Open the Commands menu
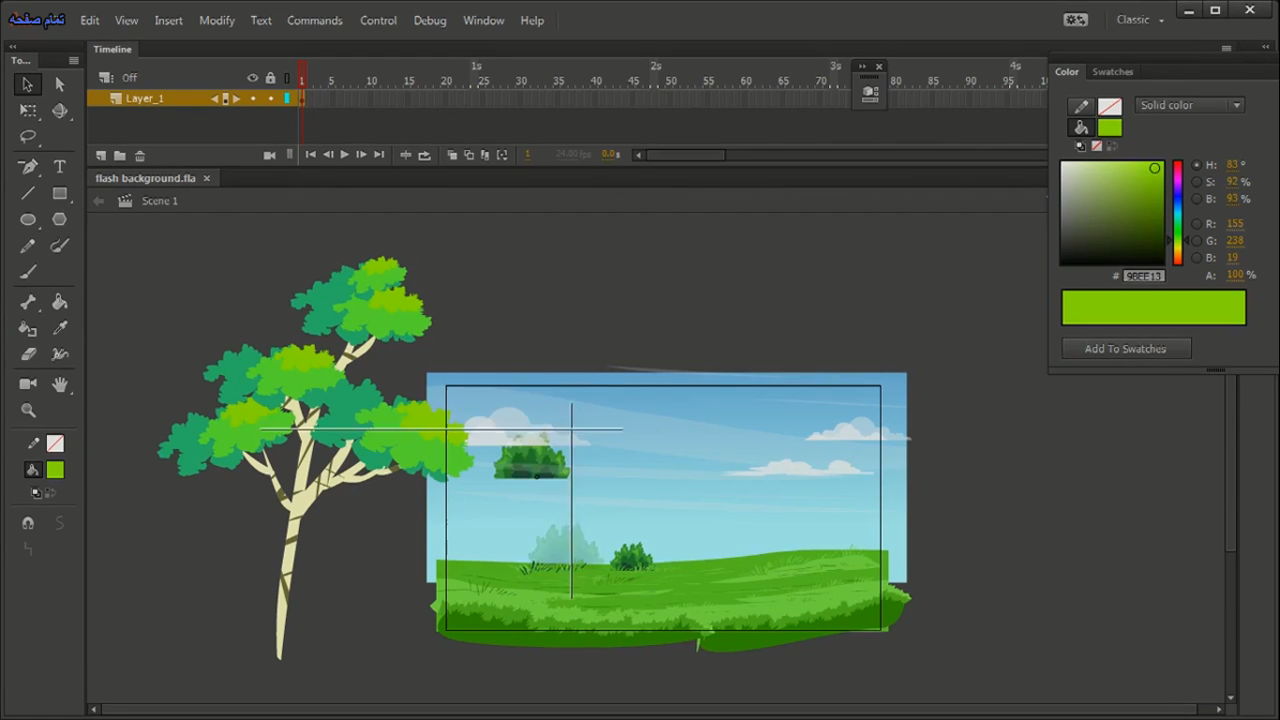Screen dimensions: 1280x720 click(315, 20)
